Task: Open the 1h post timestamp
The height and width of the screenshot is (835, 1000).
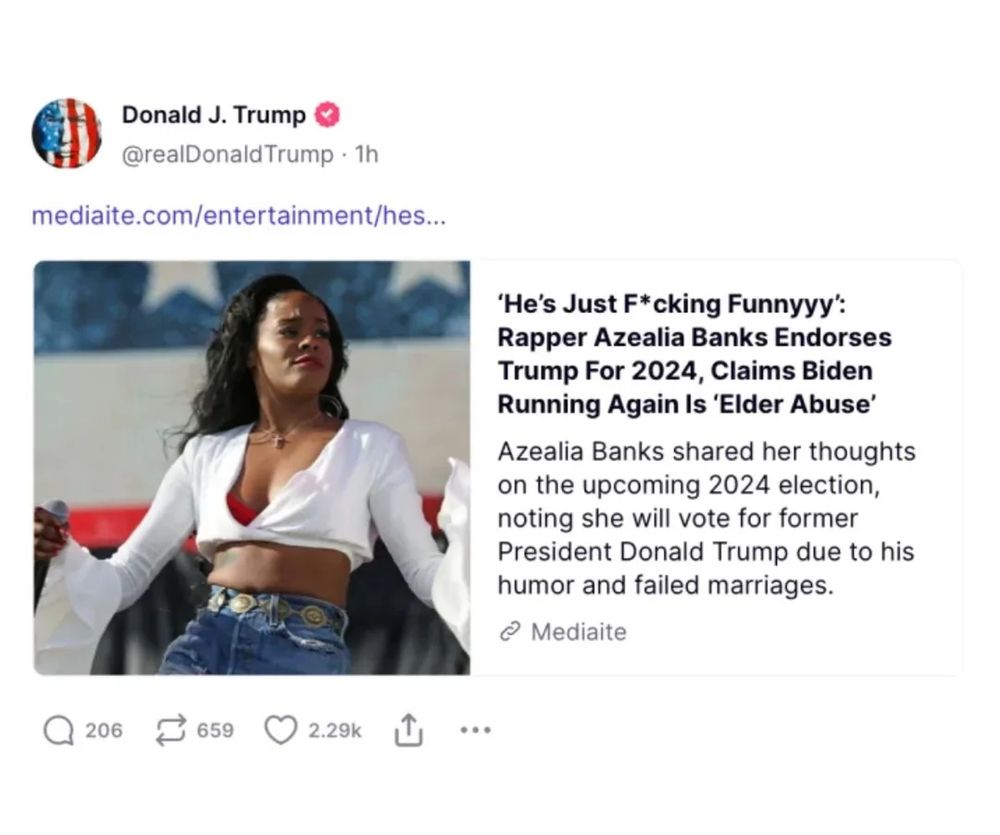Action: (367, 154)
